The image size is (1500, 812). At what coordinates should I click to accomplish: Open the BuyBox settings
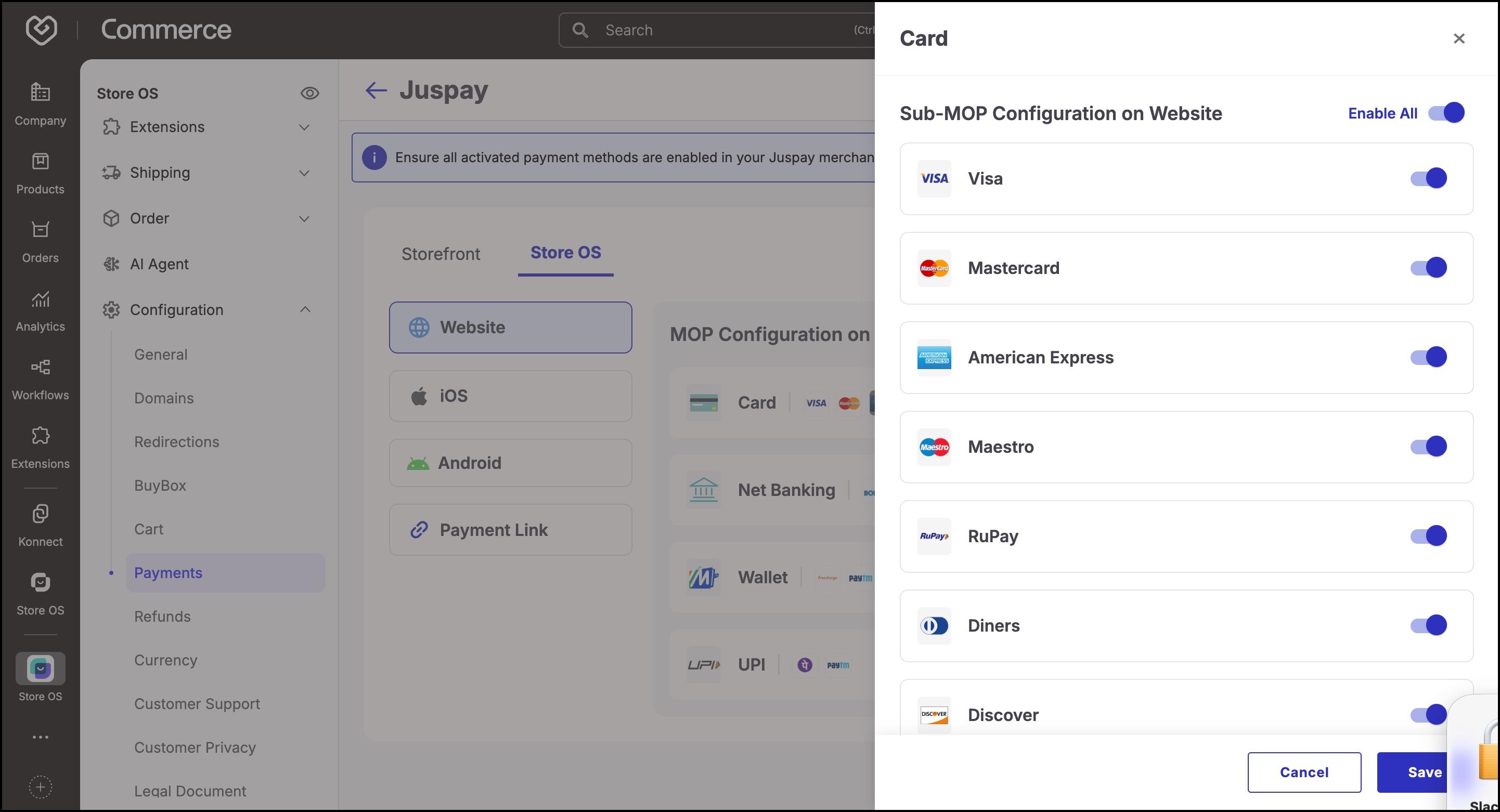[x=160, y=486]
